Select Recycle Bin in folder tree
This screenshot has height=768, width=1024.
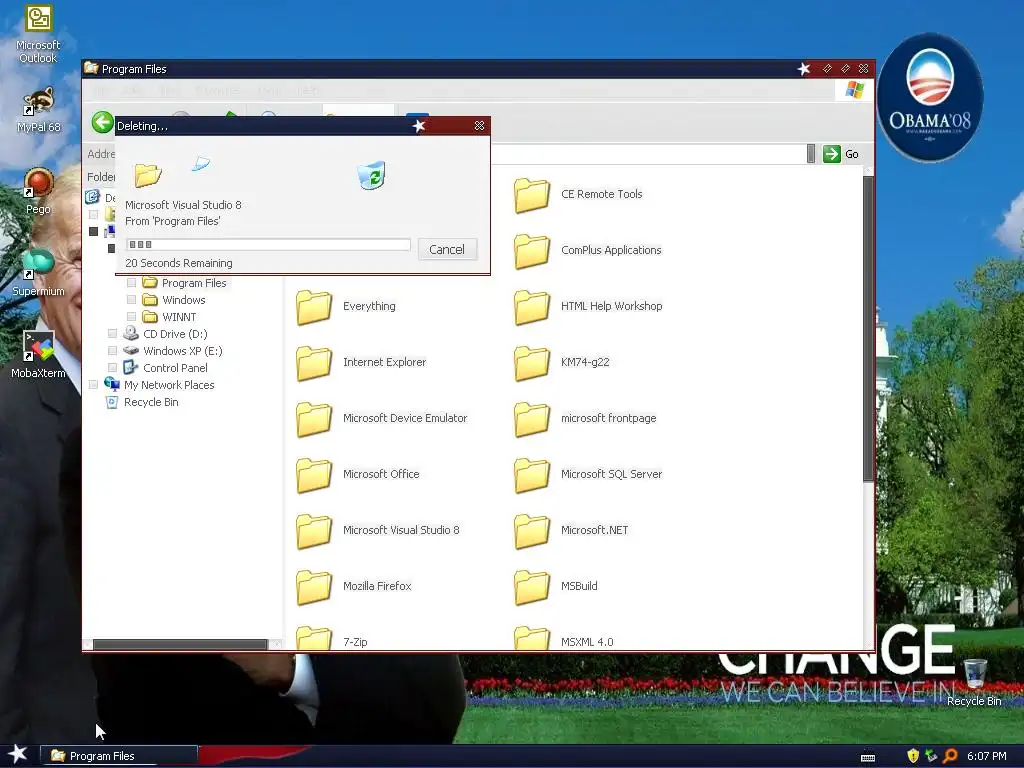point(142,402)
